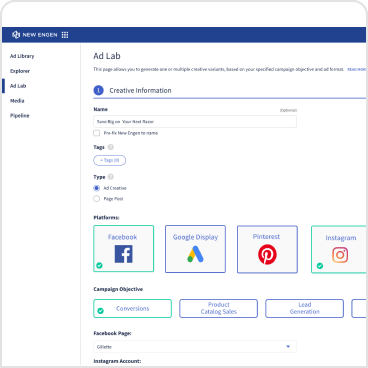368x368 pixels.
Task: Click the Creative Information section heading
Action: pyautogui.click(x=140, y=90)
